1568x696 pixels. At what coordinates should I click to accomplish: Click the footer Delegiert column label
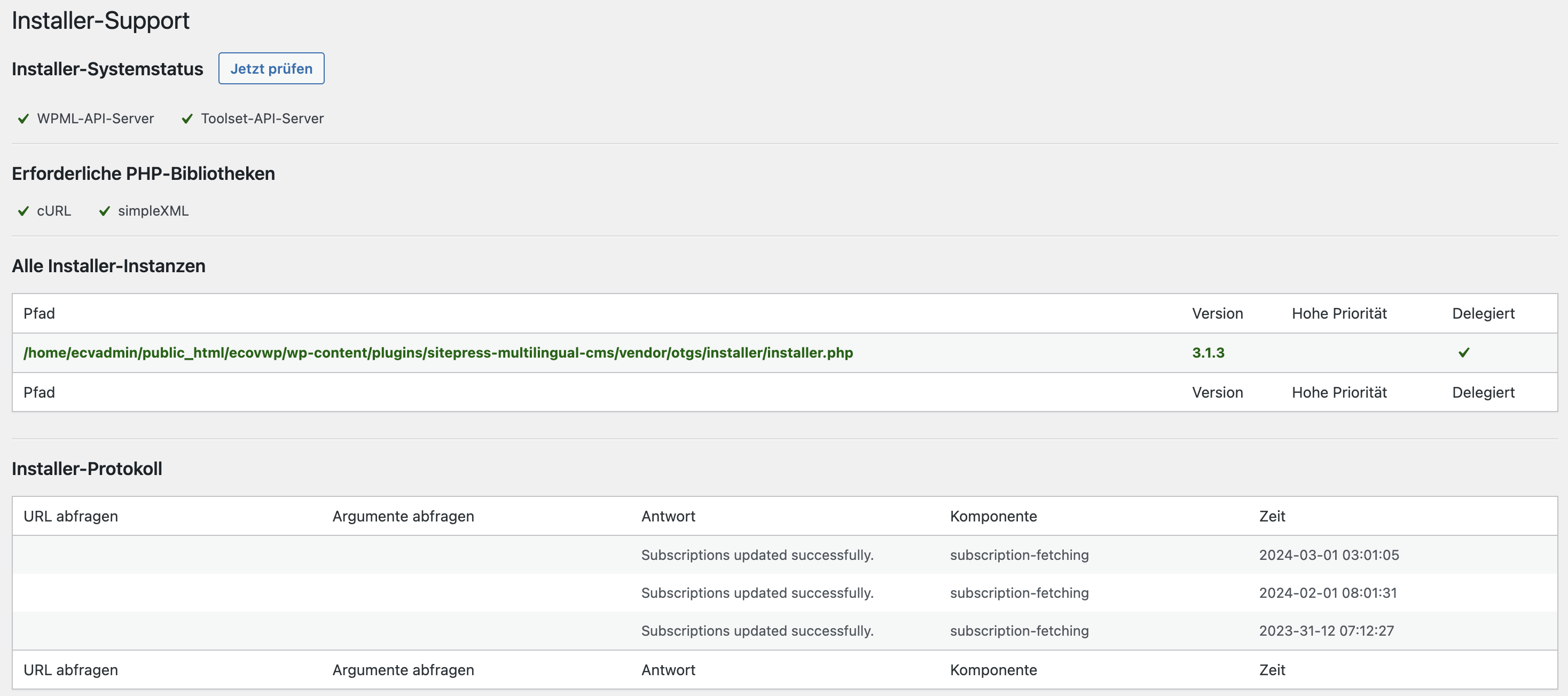click(x=1484, y=392)
